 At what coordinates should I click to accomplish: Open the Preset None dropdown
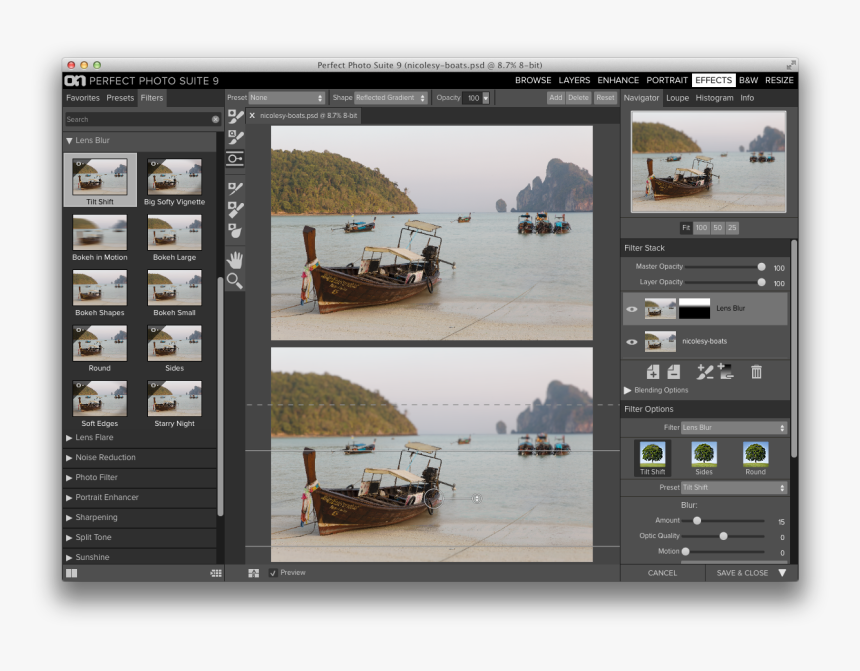pyautogui.click(x=287, y=98)
